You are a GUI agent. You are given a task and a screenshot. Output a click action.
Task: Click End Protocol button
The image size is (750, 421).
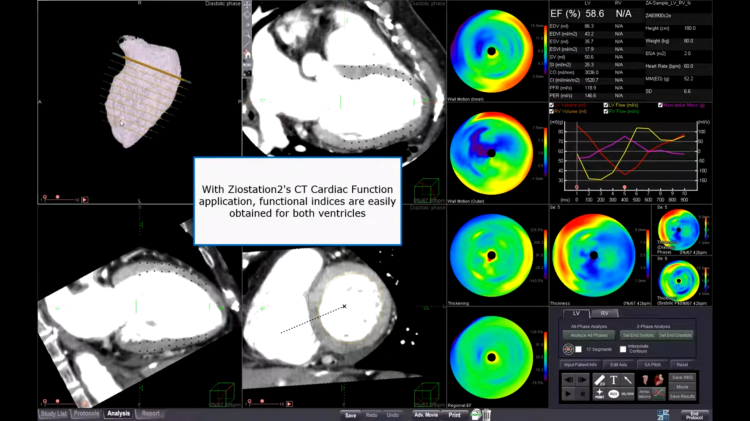pos(694,415)
